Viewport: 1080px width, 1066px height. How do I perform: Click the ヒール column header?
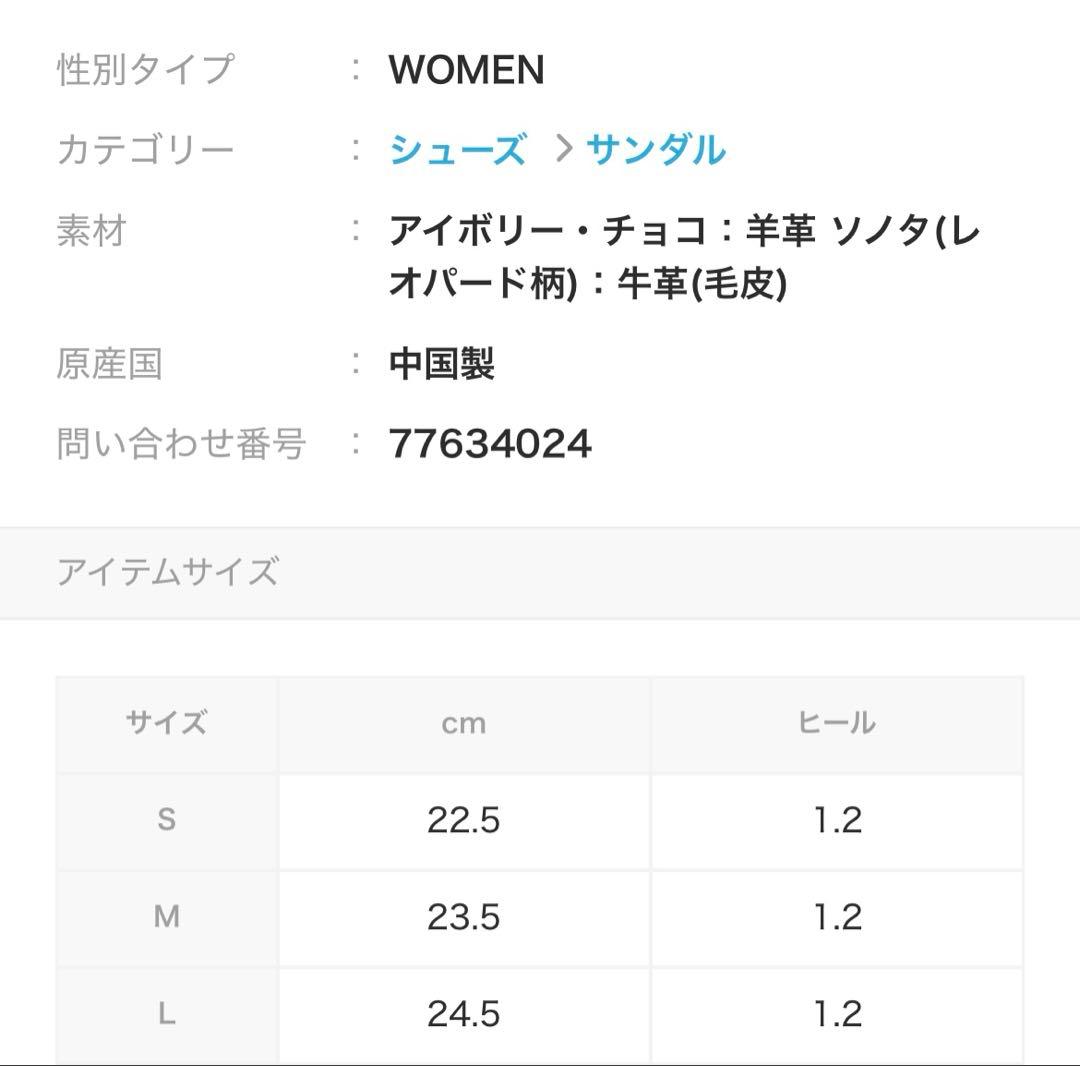pos(836,723)
